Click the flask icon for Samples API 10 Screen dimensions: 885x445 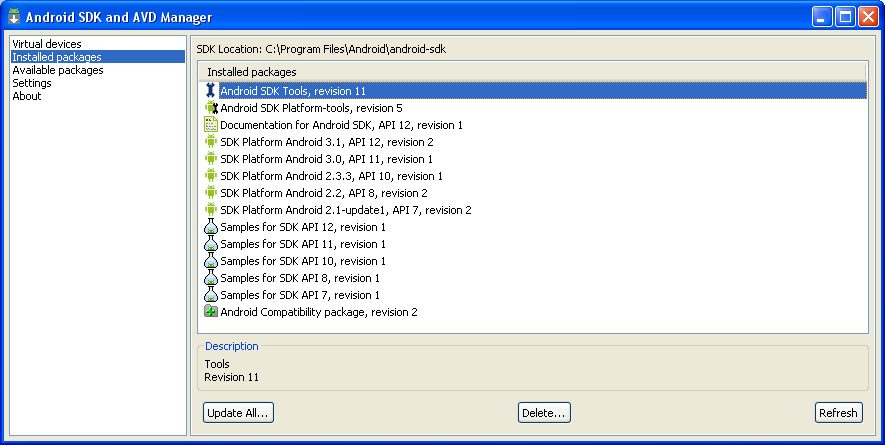211,260
